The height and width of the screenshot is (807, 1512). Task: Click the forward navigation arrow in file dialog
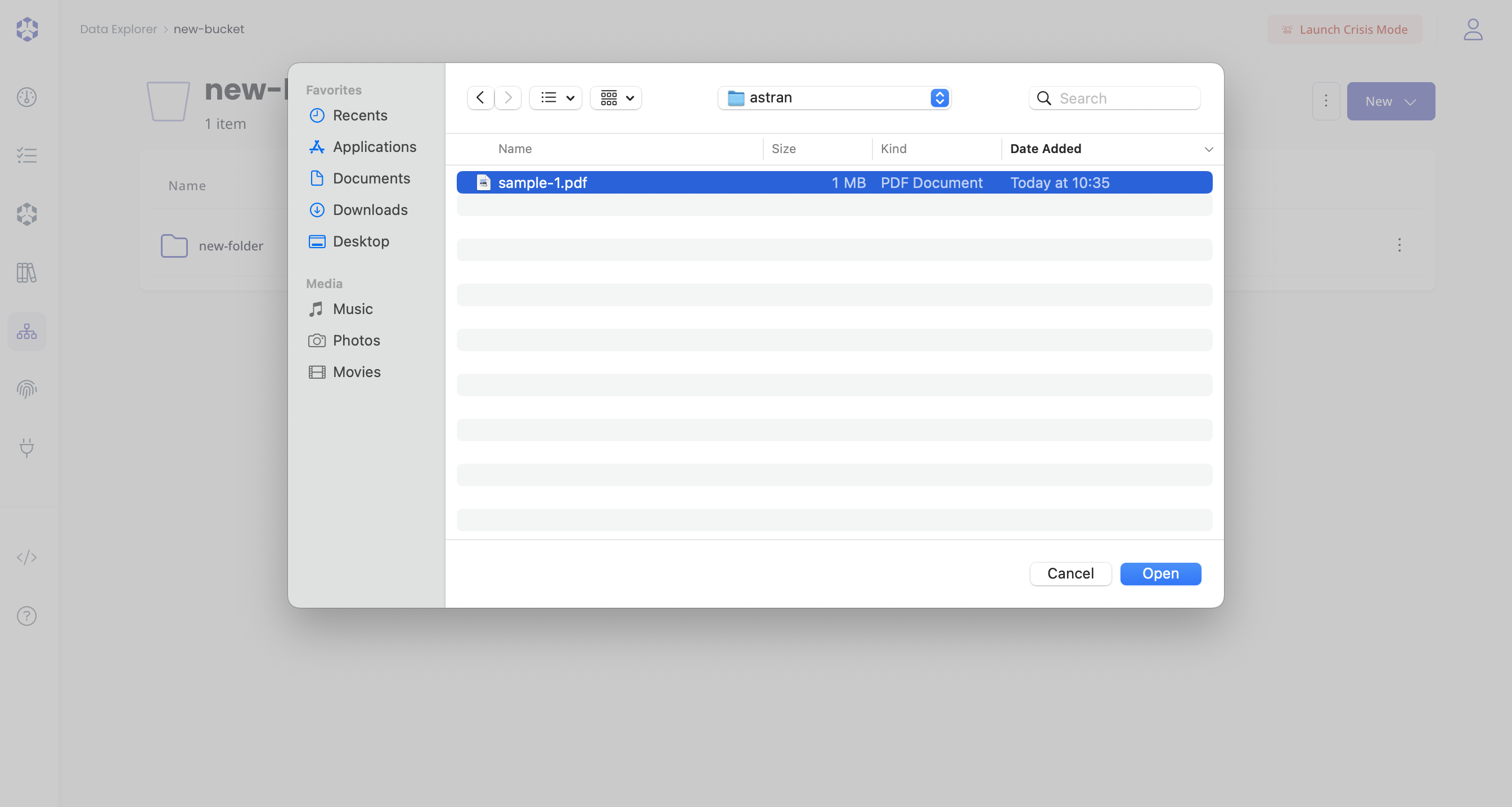click(508, 97)
